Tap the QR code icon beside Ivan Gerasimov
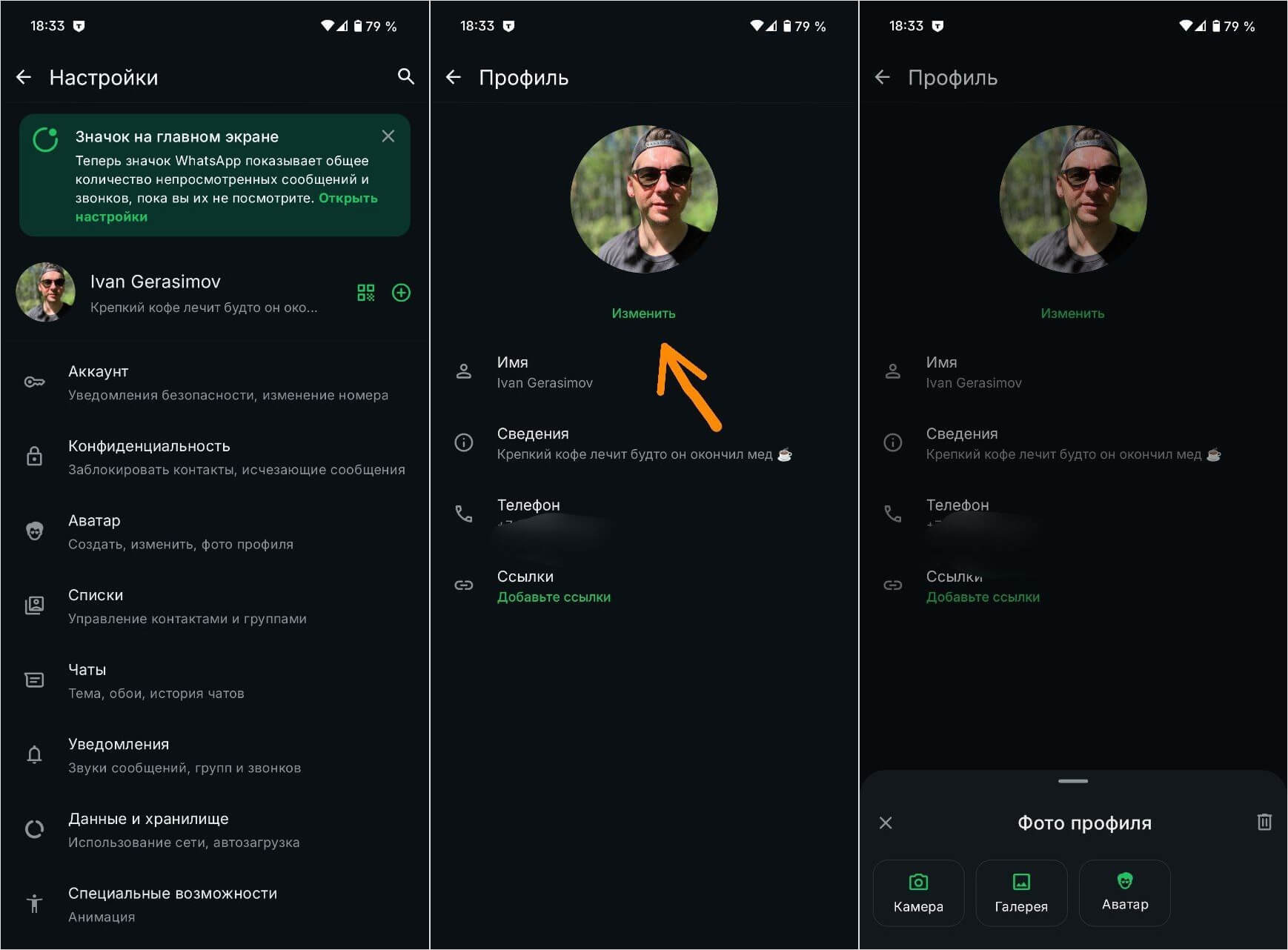This screenshot has width=1288, height=950. 366,293
